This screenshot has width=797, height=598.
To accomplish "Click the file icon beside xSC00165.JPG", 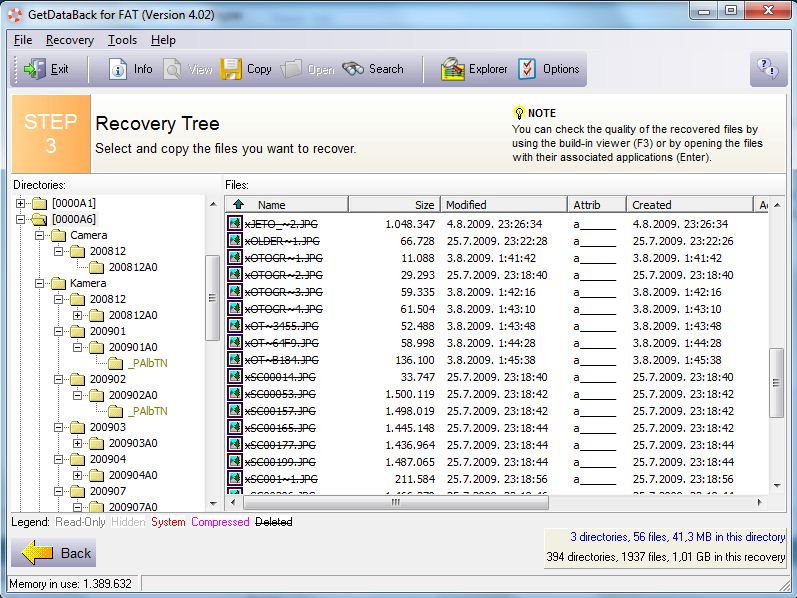I will coord(235,428).
